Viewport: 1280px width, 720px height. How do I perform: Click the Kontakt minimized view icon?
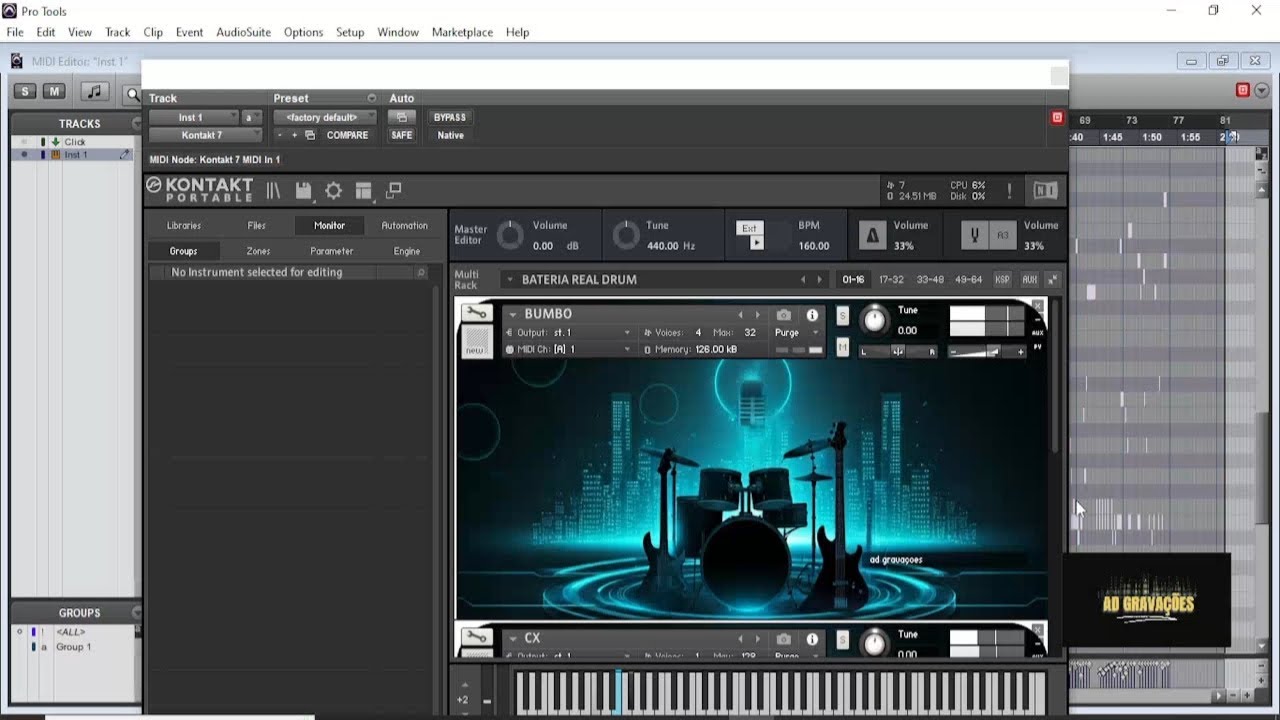(x=394, y=190)
